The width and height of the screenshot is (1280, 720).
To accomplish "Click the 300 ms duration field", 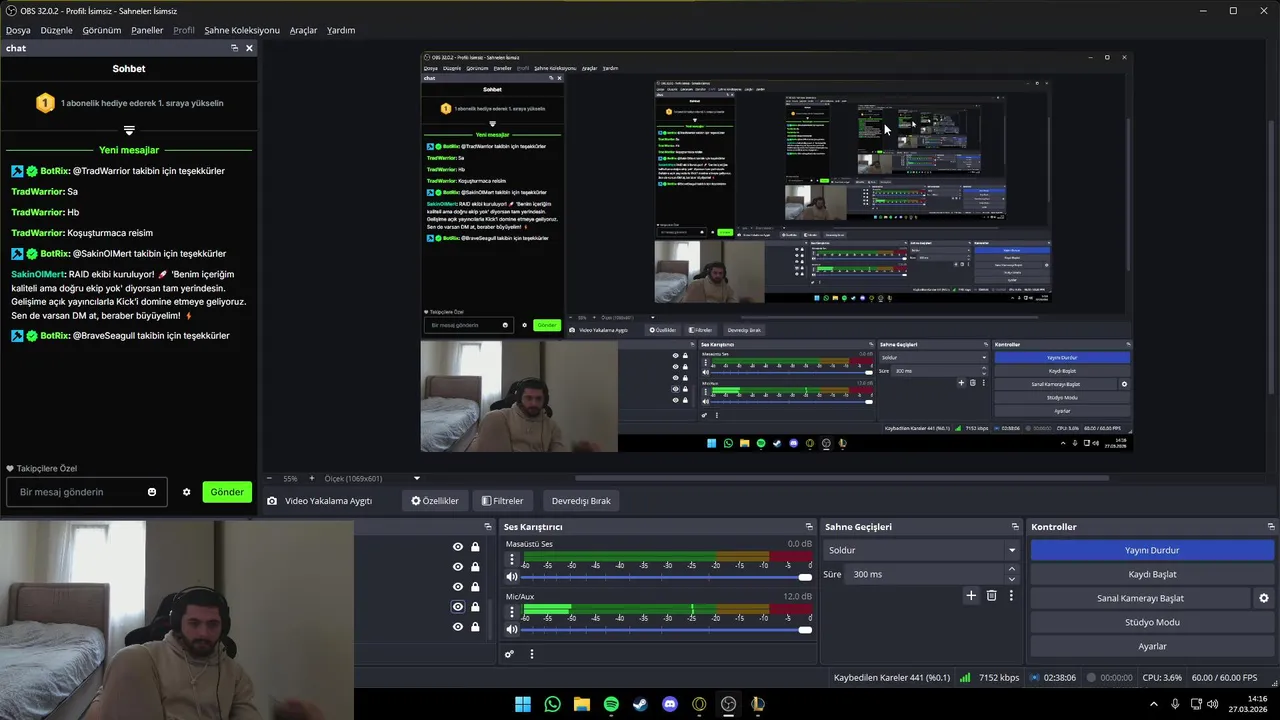I will tap(925, 574).
